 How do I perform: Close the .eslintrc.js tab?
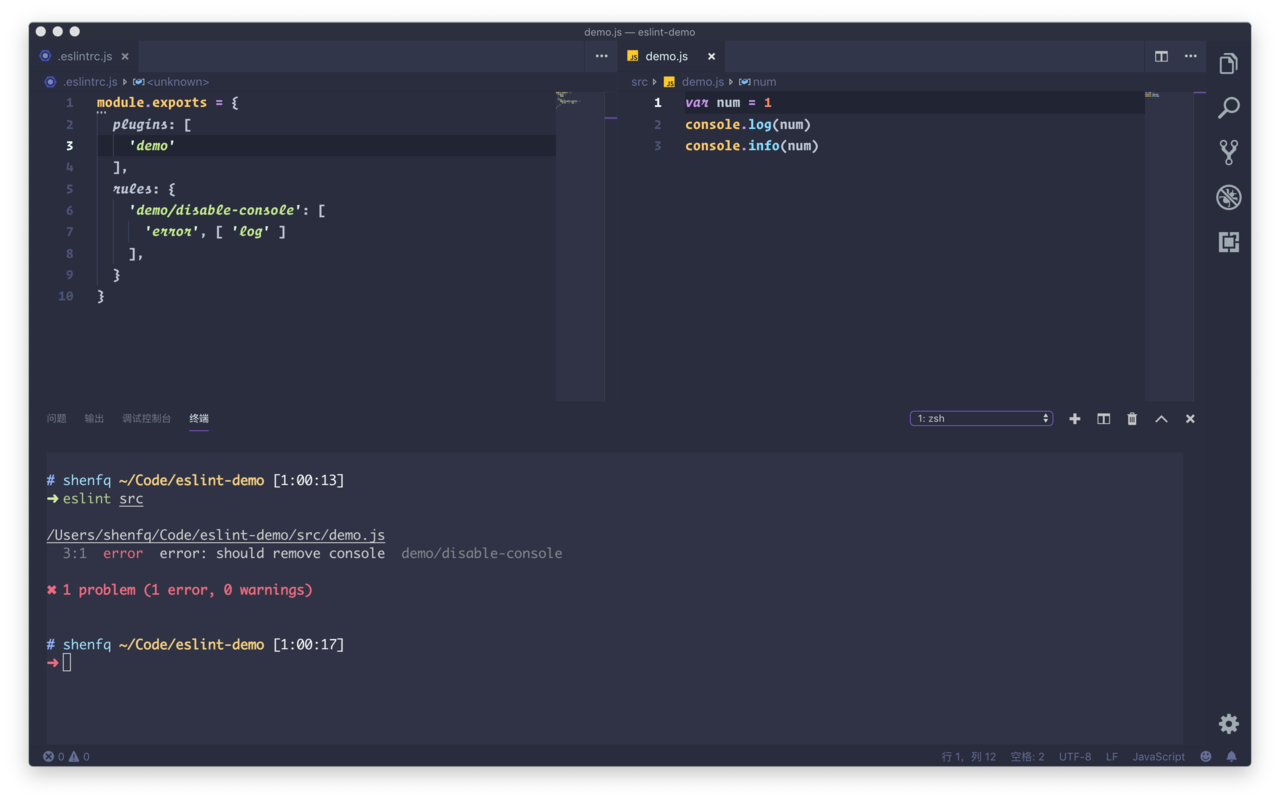pyautogui.click(x=125, y=57)
